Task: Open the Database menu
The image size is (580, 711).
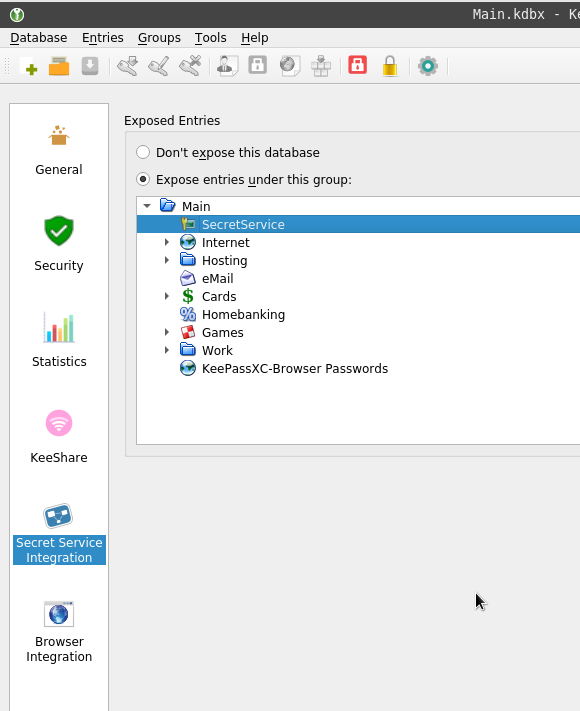Action: (39, 38)
